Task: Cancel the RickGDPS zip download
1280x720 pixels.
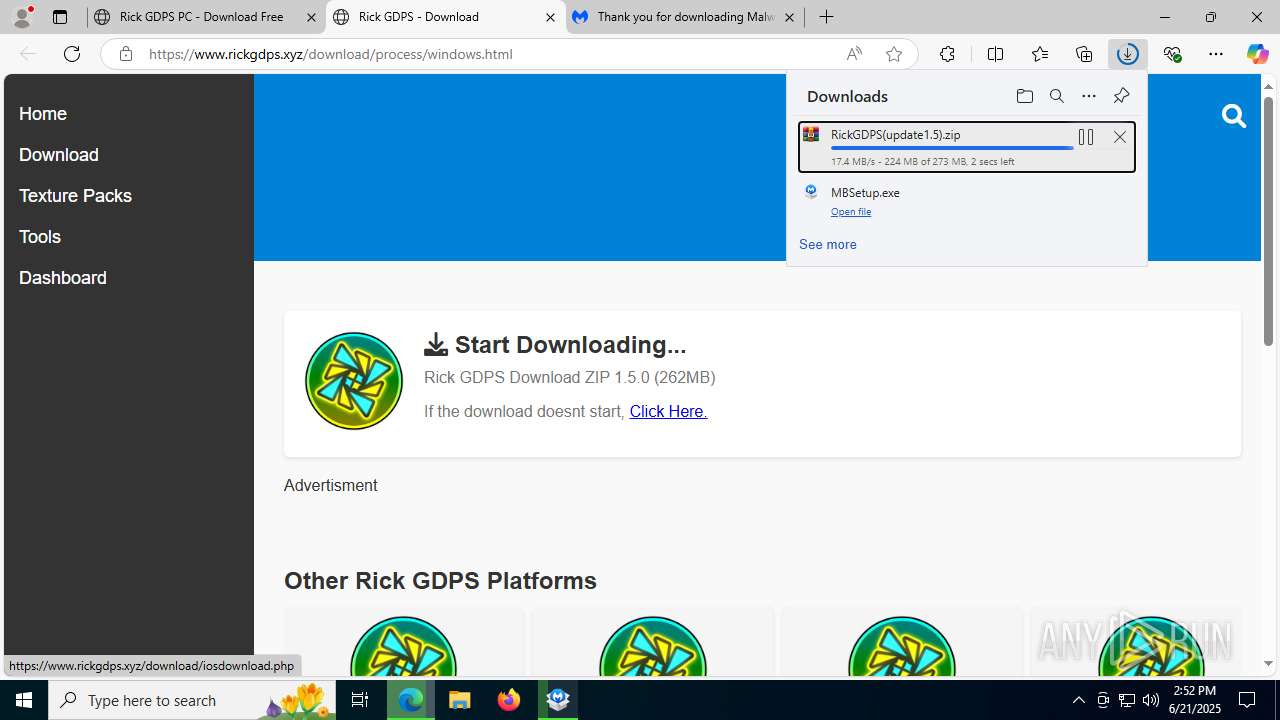Action: (x=1120, y=137)
